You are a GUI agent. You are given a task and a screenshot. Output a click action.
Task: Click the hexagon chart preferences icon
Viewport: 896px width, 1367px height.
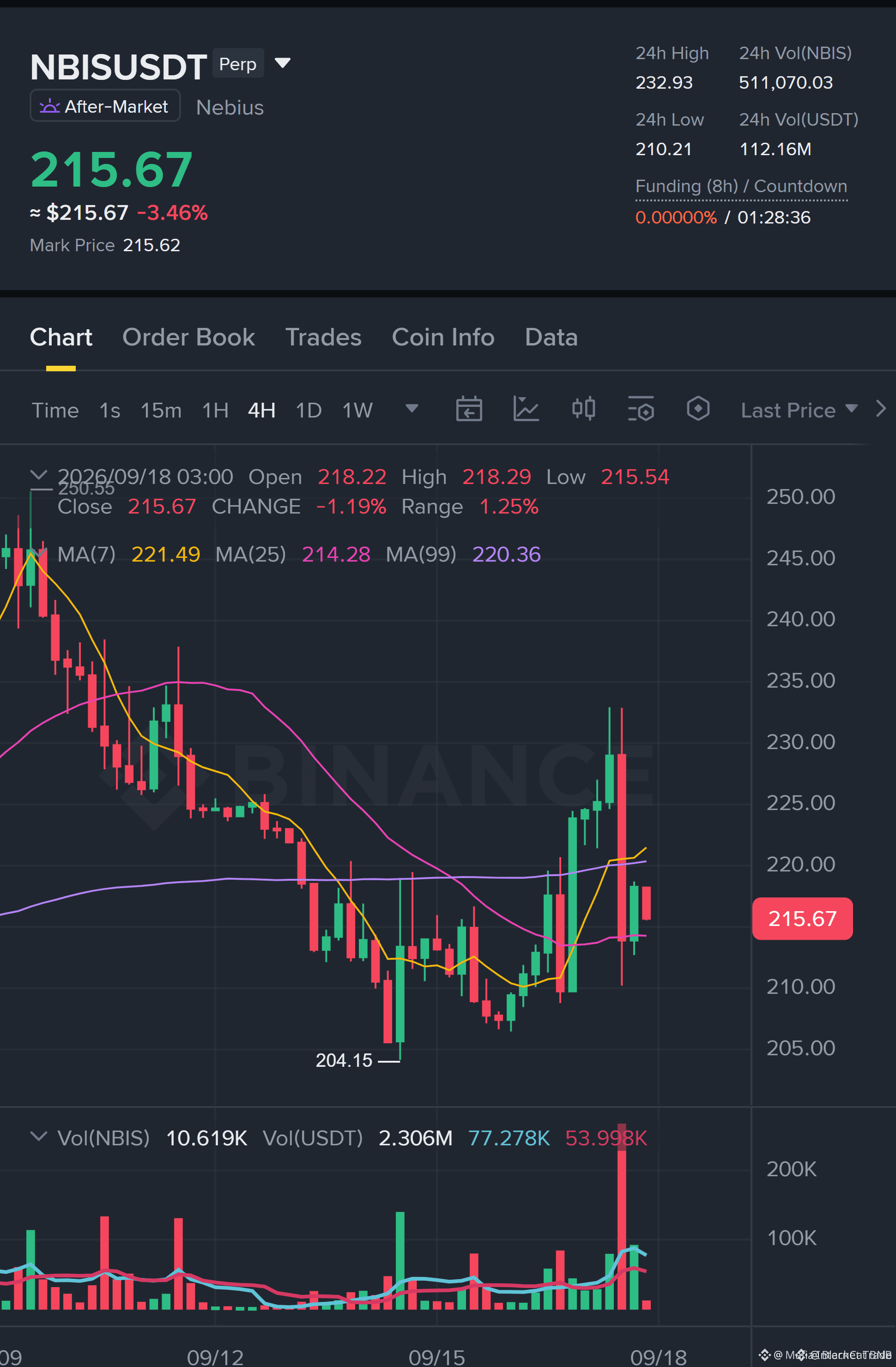698,409
